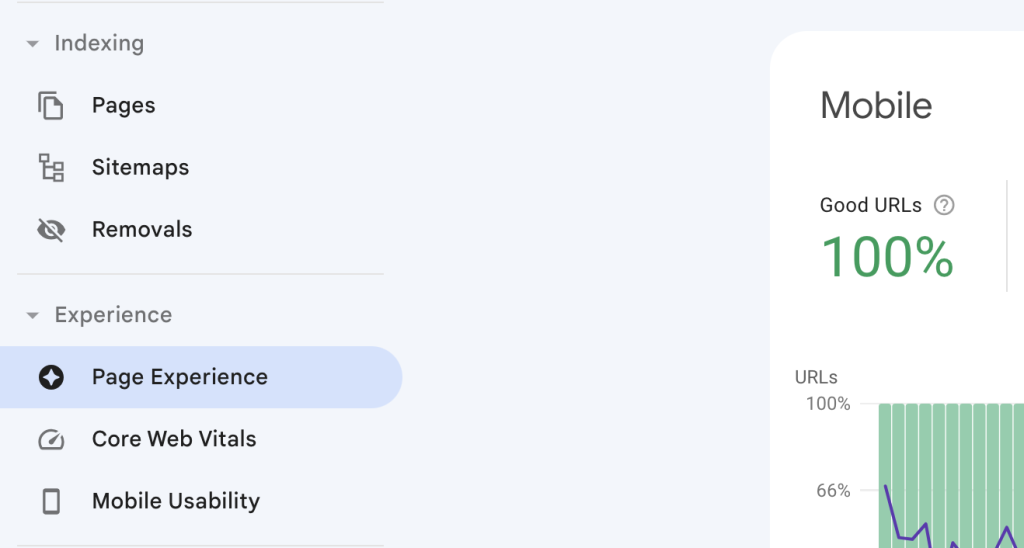Toggle the Indexing section header label
Screen dimensions: 1024x548
(x=99, y=43)
